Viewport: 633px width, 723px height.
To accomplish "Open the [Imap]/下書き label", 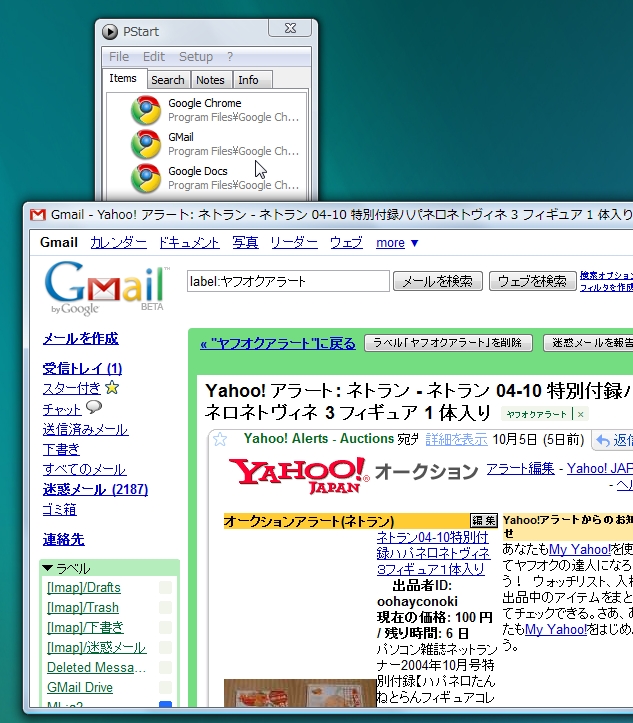I will [85, 627].
